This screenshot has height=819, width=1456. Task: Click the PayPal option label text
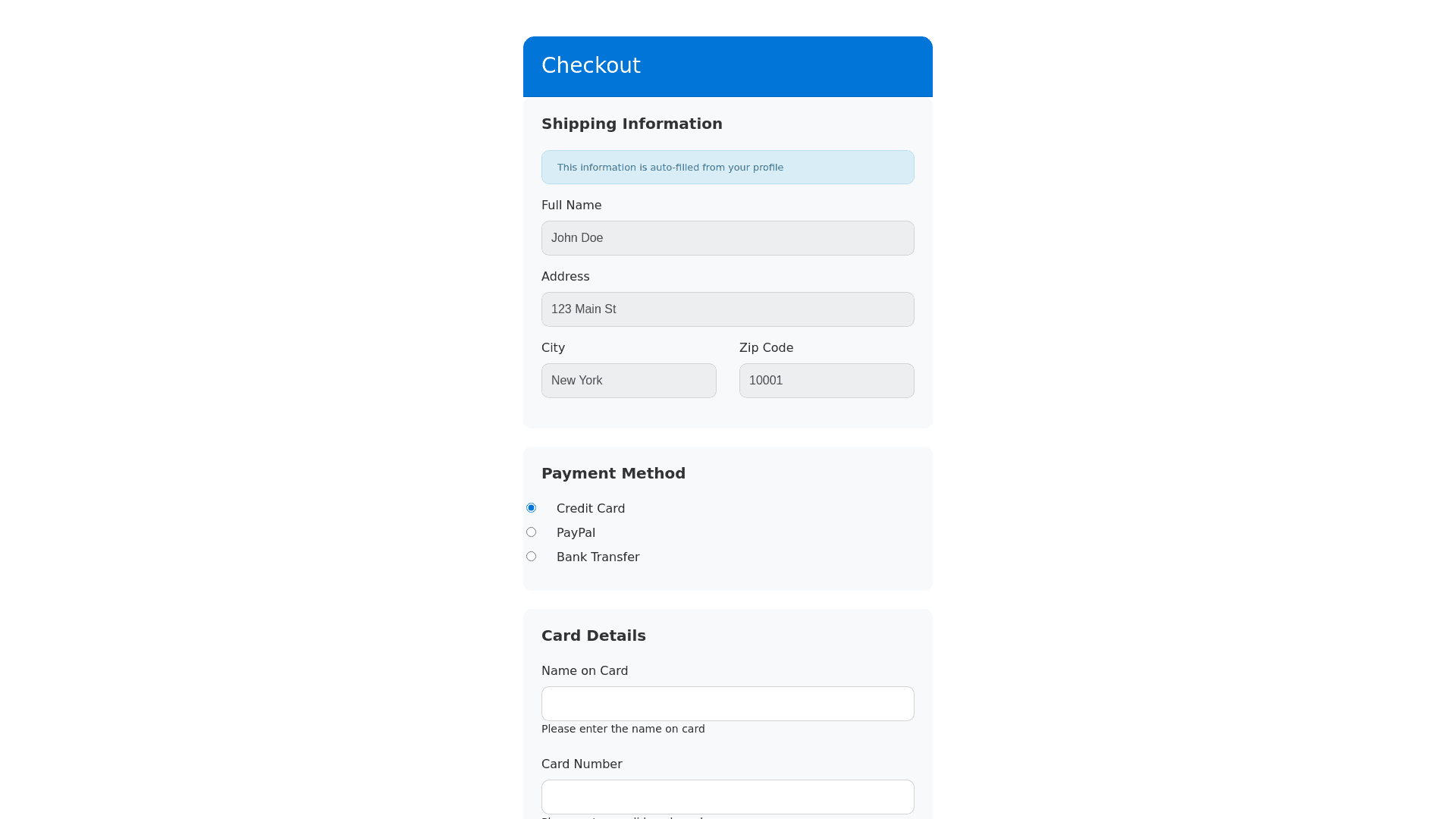576,533
